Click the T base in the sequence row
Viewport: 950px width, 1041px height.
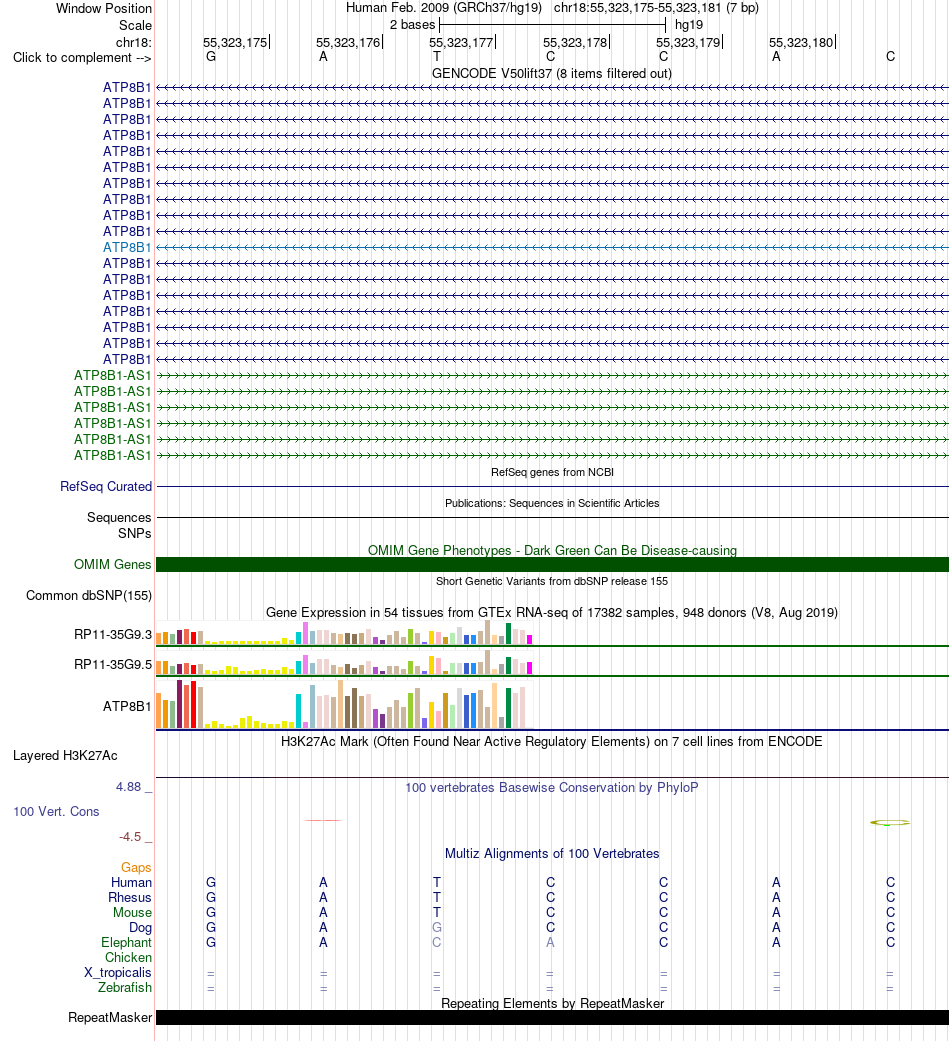437,56
